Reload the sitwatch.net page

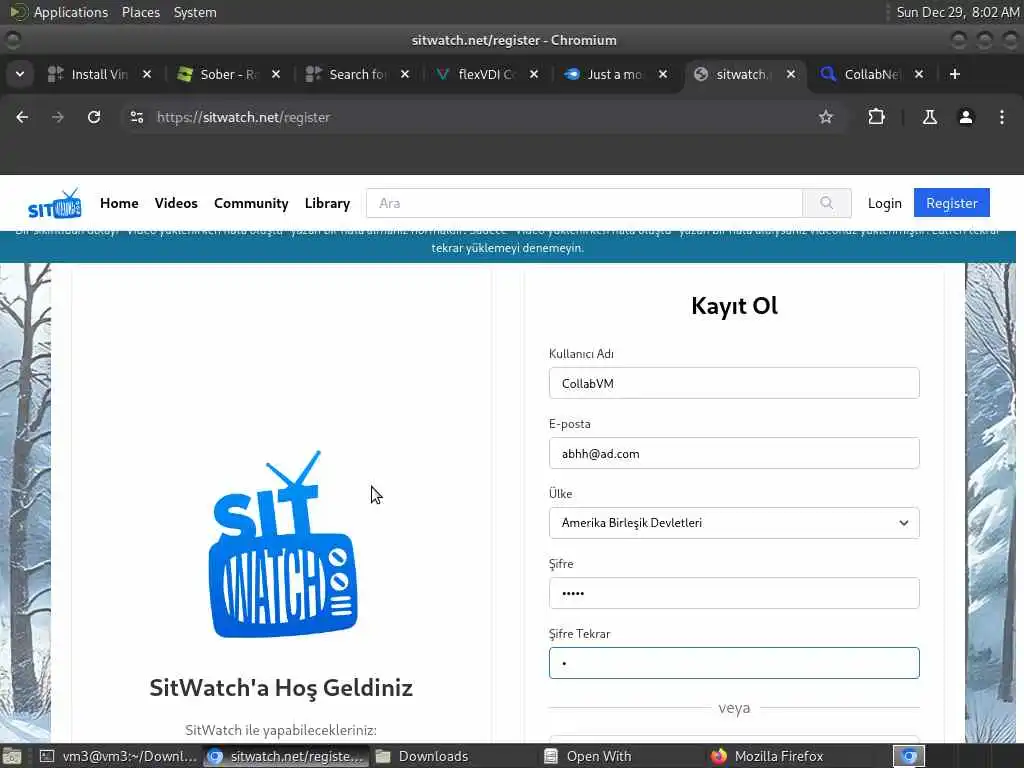(94, 117)
